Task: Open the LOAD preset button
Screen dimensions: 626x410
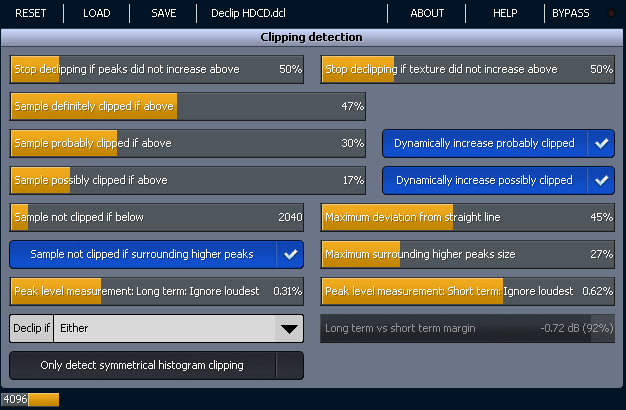Action: click(97, 13)
